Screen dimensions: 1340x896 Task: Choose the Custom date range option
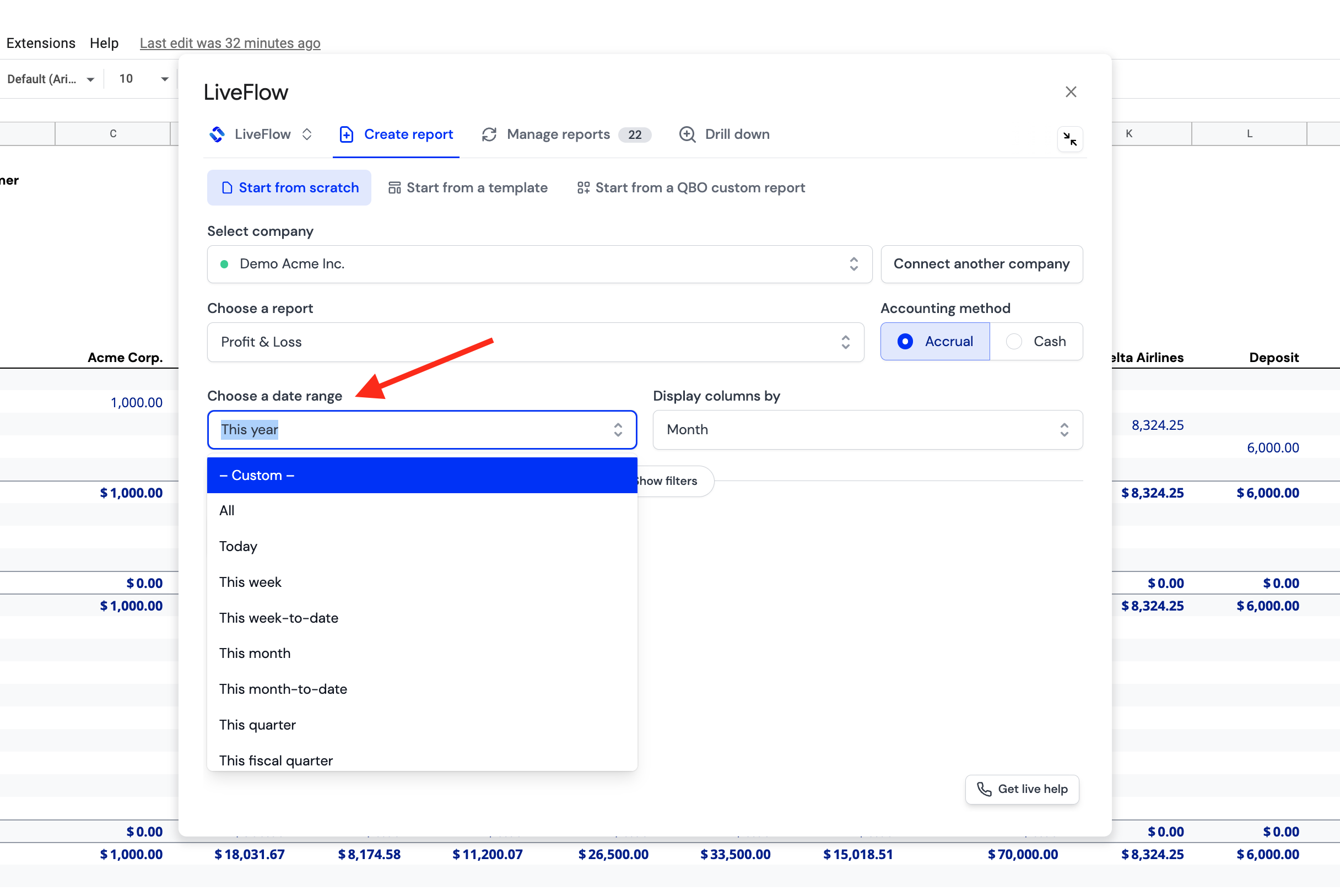422,476
